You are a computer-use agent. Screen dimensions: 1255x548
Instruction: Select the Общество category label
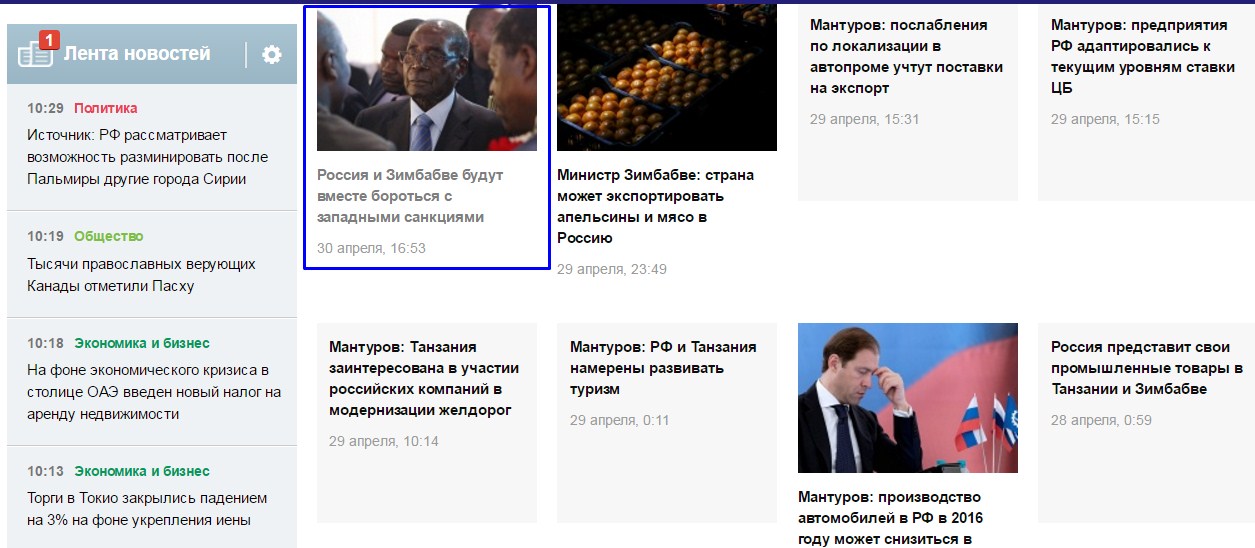[108, 236]
